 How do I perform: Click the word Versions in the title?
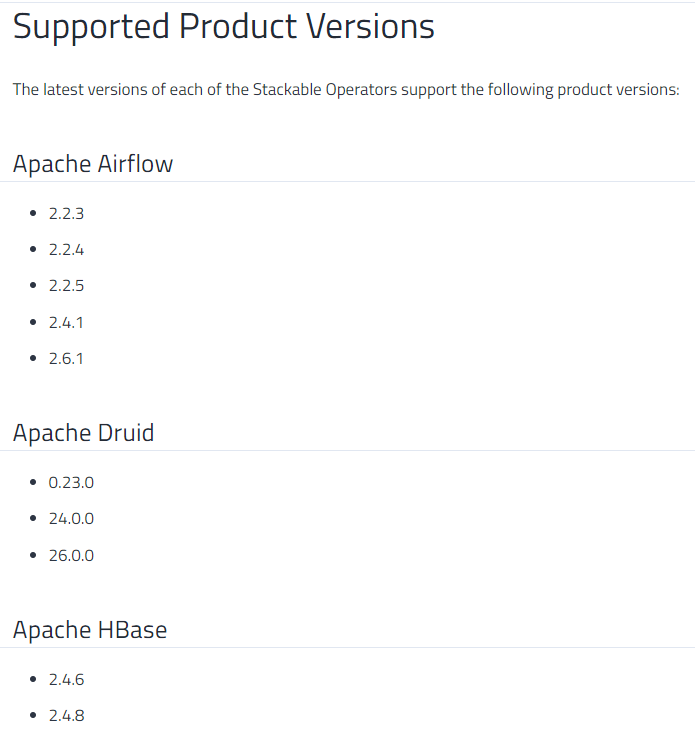coord(370,27)
